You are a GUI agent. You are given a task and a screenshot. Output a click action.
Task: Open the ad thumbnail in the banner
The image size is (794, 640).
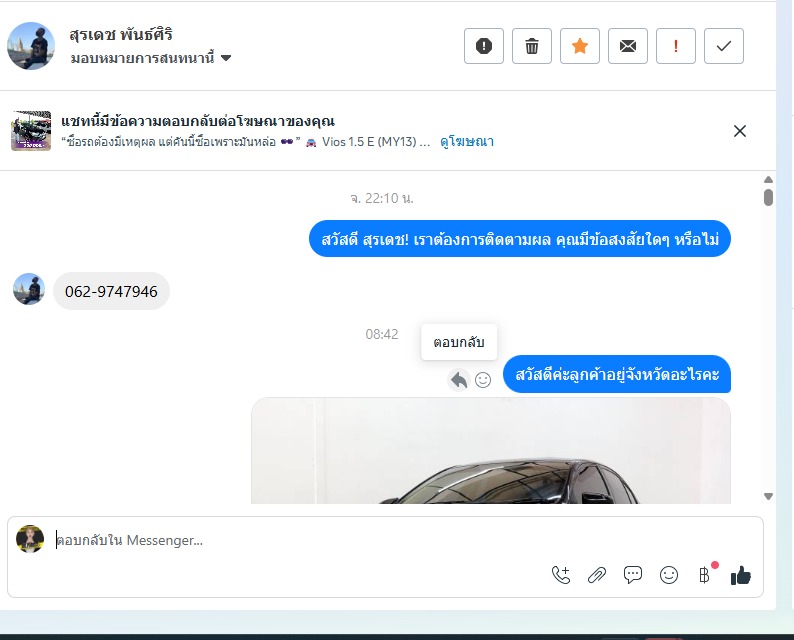click(x=31, y=131)
